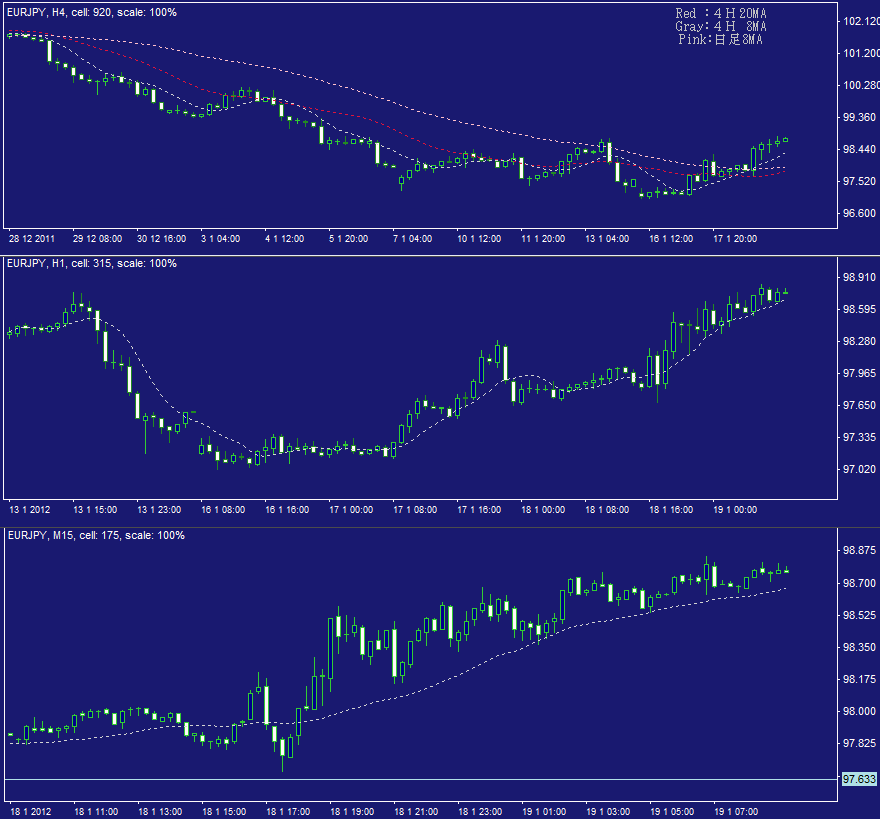
Task: Click the '17 1 00:00' time label
Action: point(351,510)
